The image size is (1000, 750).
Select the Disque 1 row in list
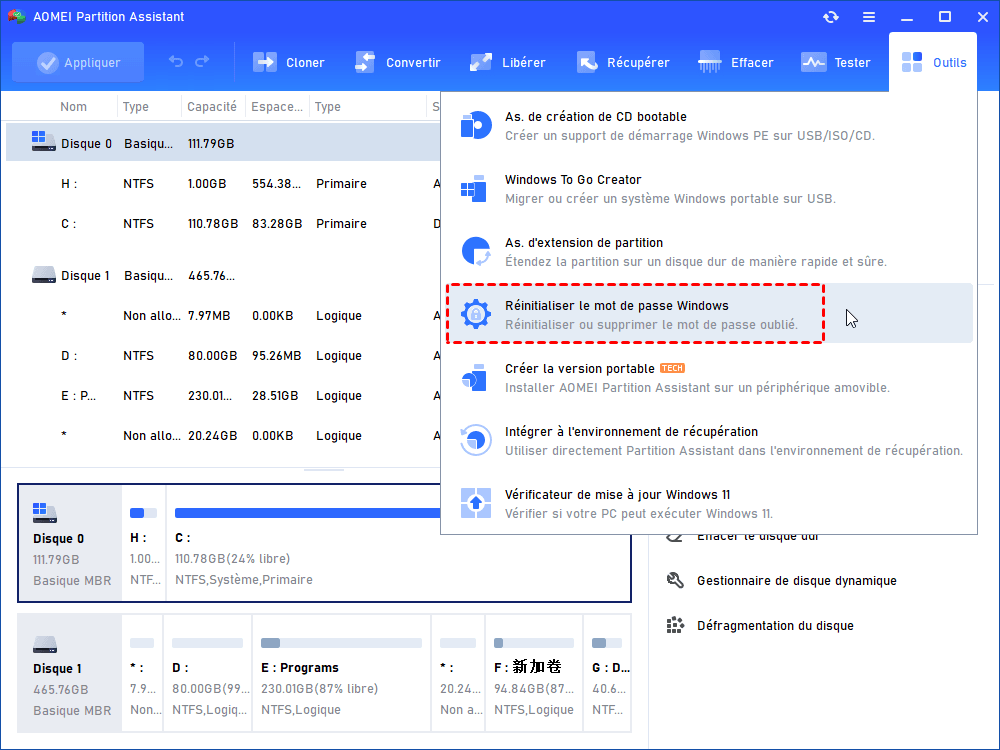coord(223,276)
